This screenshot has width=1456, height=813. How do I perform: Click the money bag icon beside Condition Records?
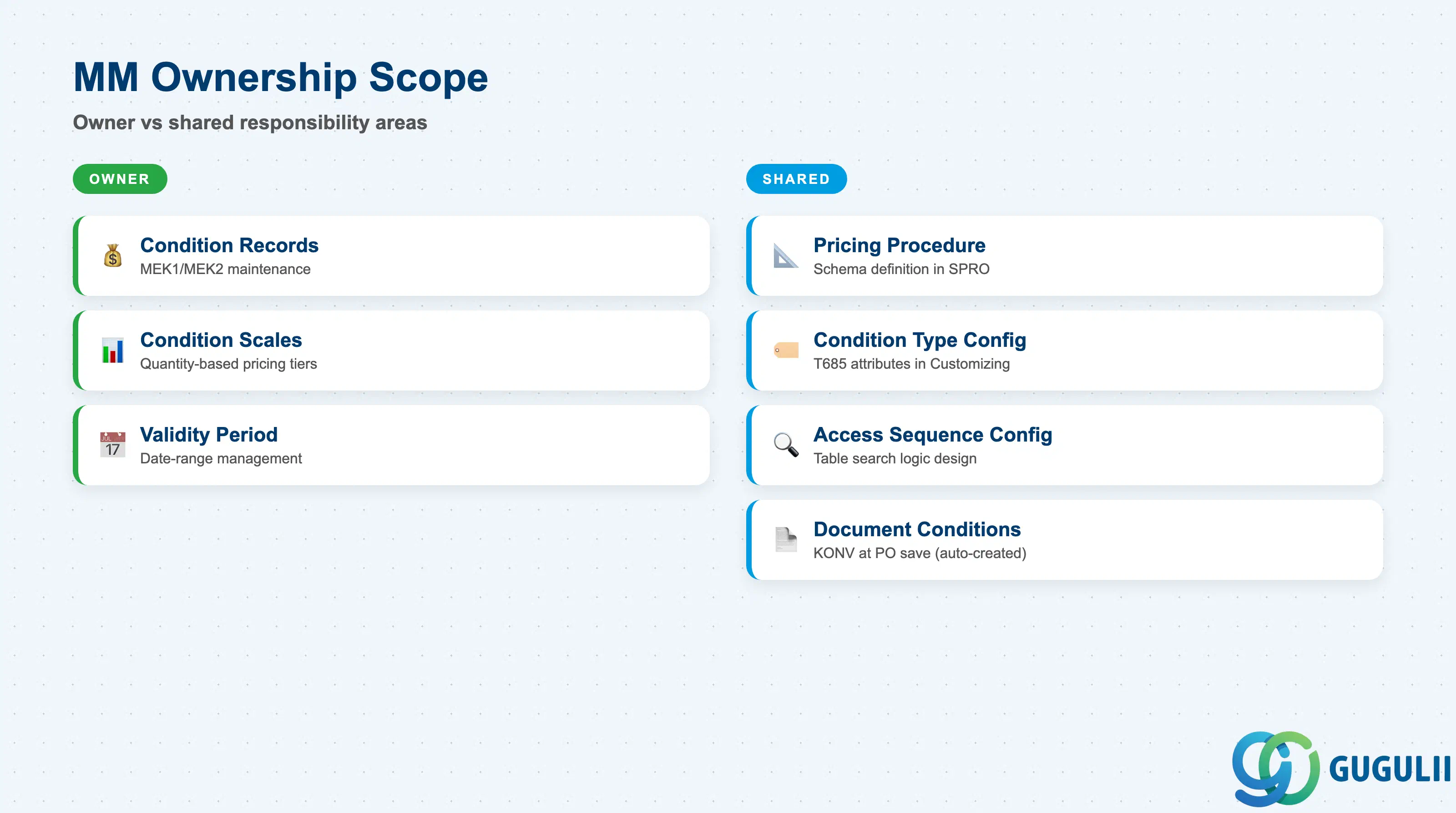coord(112,255)
